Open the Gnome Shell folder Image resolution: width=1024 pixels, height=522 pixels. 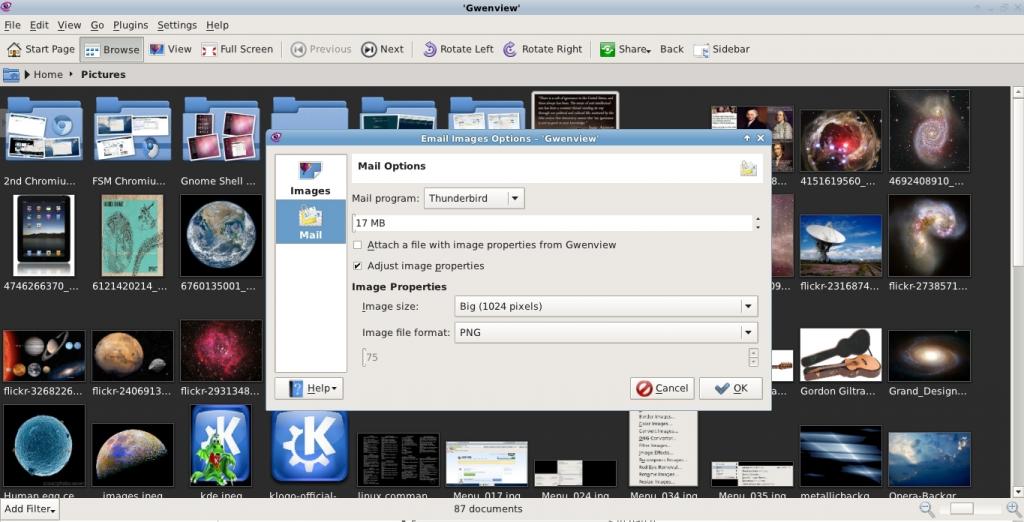pos(221,129)
